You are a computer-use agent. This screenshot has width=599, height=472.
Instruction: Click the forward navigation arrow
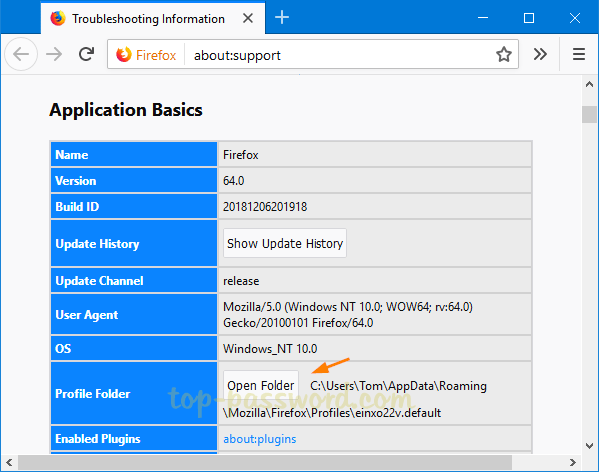54,55
